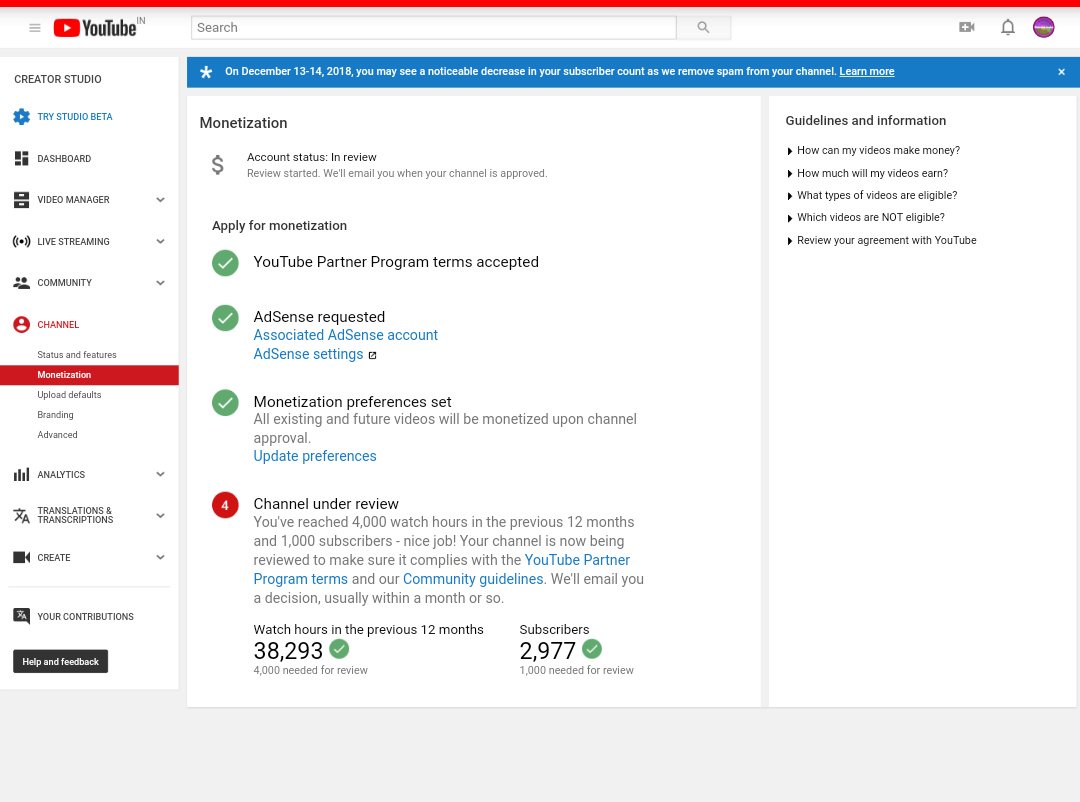Screen dimensions: 1080x802
Task: Click the Help and feedback button
Action: [61, 661]
